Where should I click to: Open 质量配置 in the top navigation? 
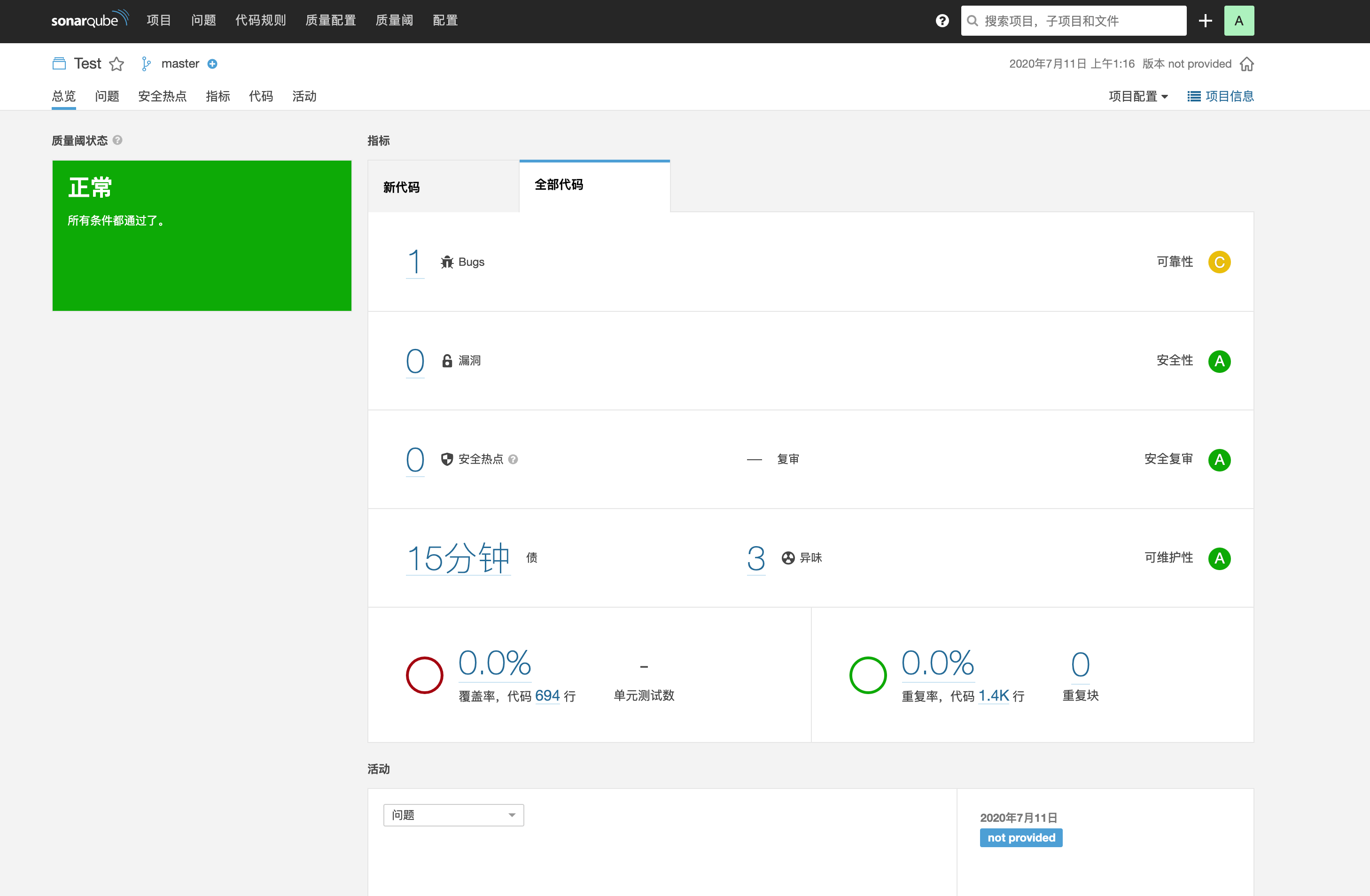330,21
